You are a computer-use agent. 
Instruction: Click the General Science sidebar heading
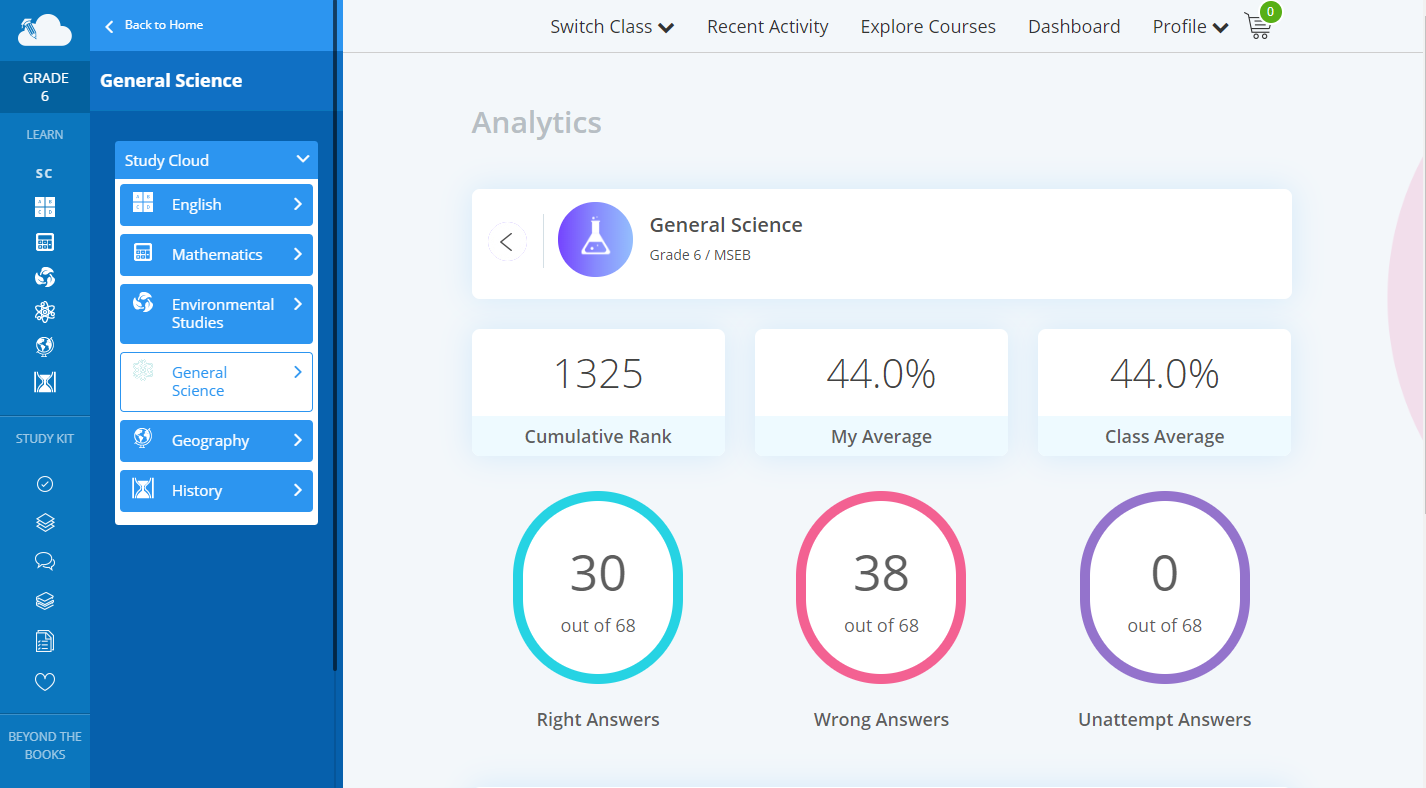171,81
